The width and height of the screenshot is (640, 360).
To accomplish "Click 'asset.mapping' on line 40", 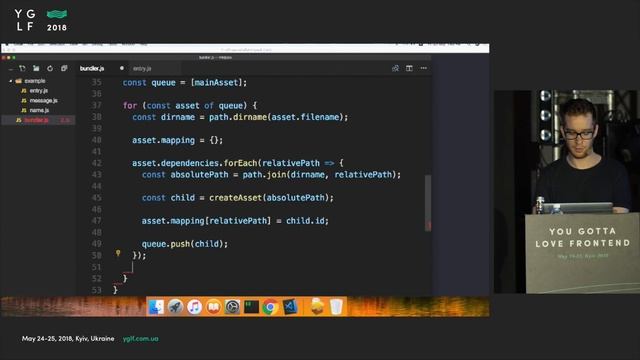I will tap(163, 140).
